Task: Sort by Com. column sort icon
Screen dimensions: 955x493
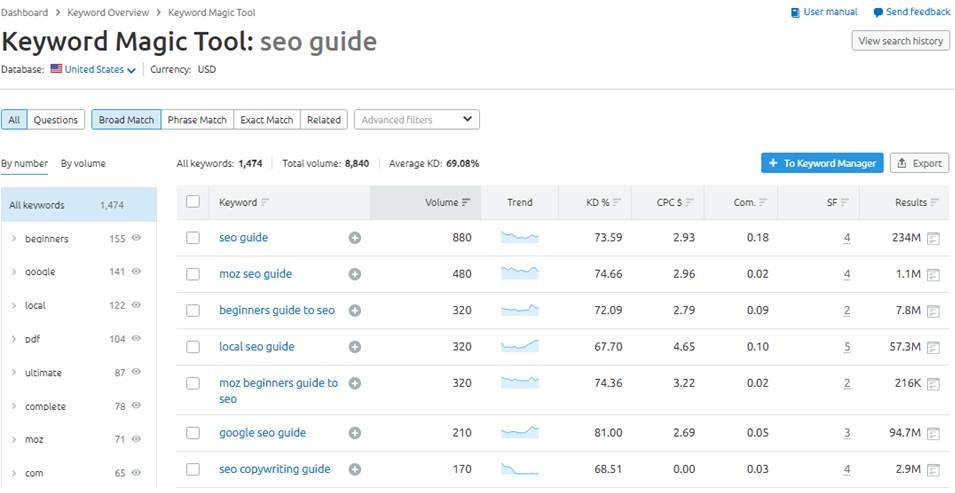Action: pos(763,202)
